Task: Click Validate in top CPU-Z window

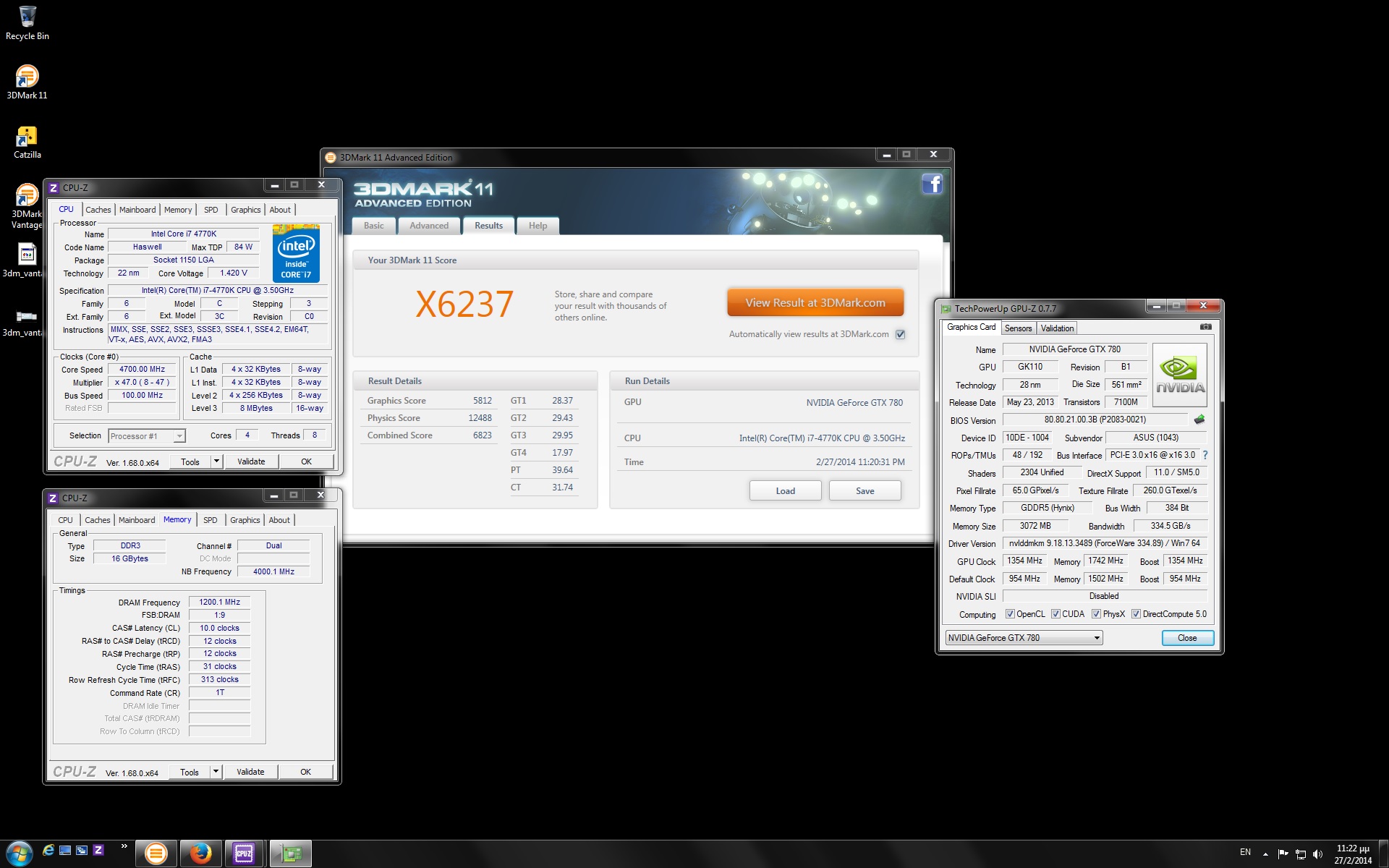Action: pyautogui.click(x=251, y=461)
